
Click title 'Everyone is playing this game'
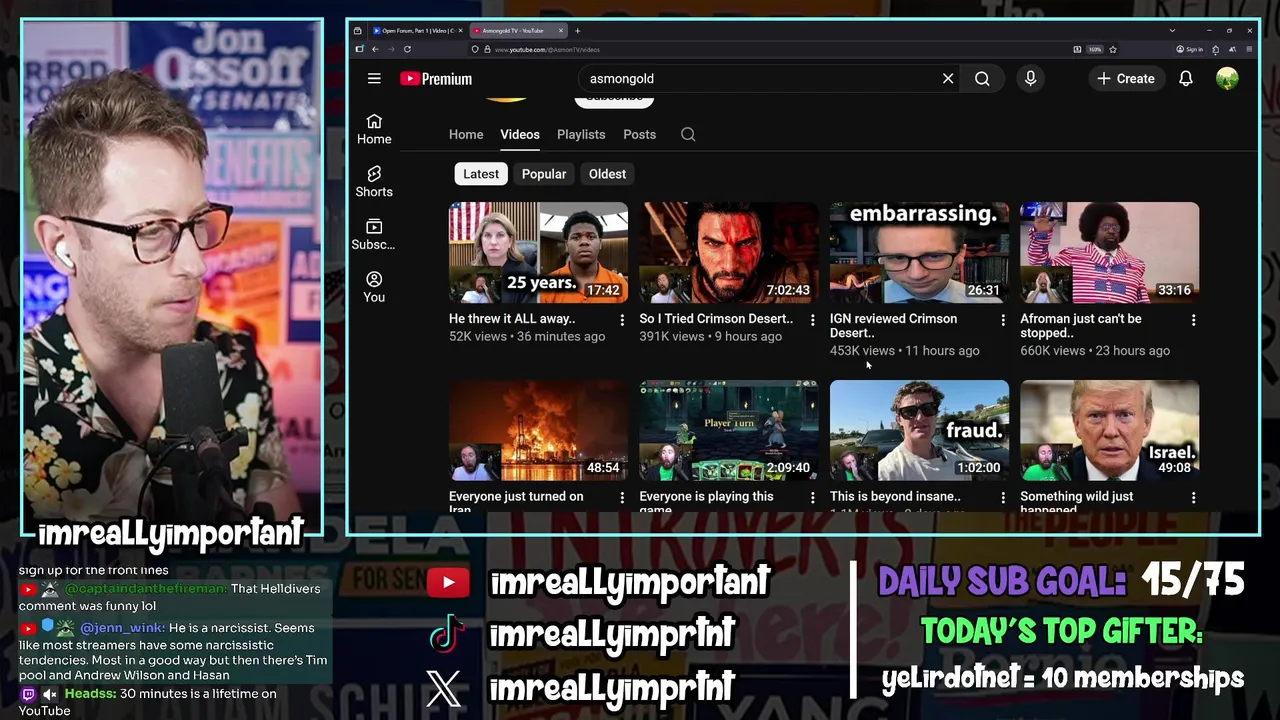click(x=706, y=503)
